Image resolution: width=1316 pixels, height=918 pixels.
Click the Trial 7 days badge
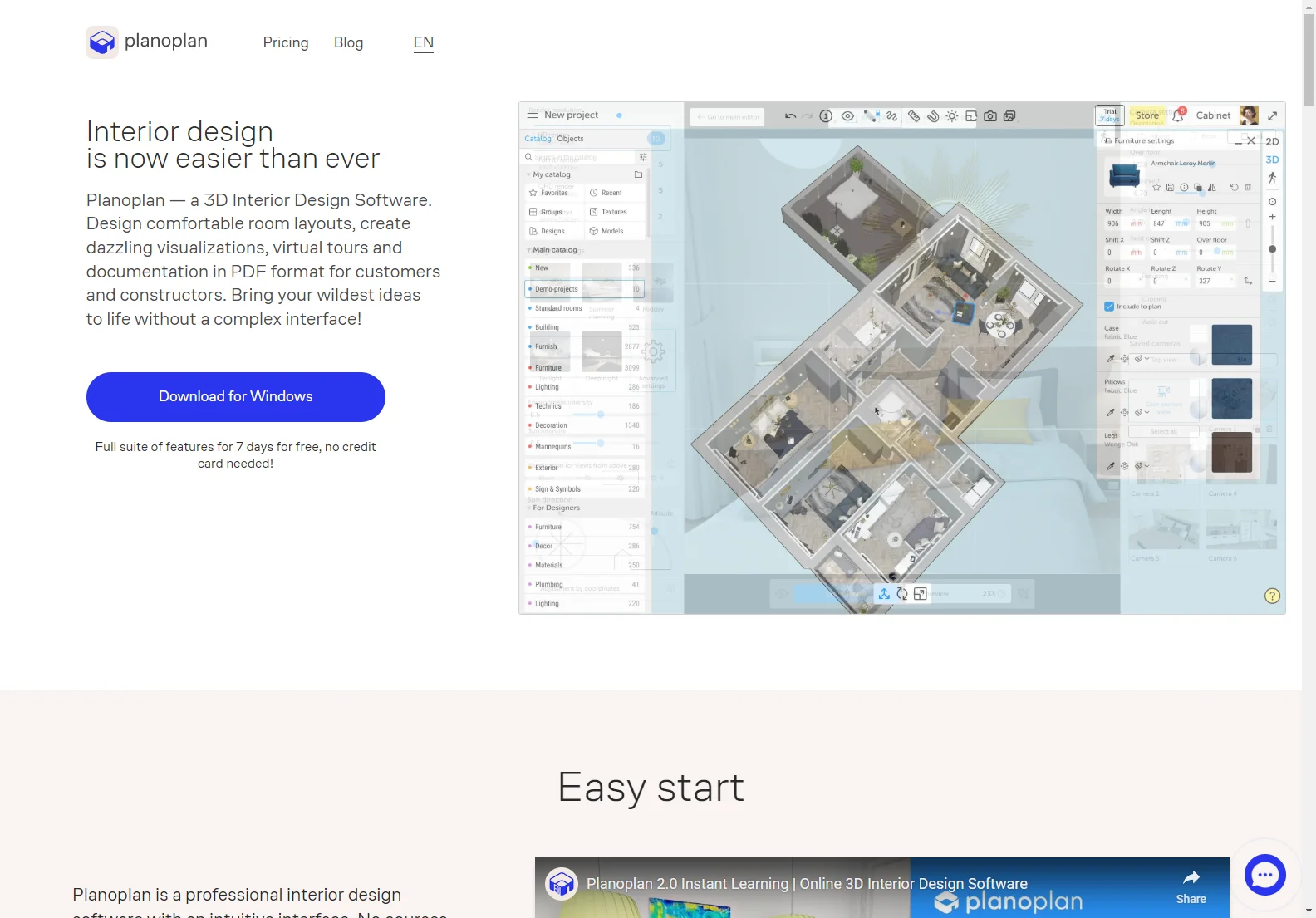coord(1110,115)
